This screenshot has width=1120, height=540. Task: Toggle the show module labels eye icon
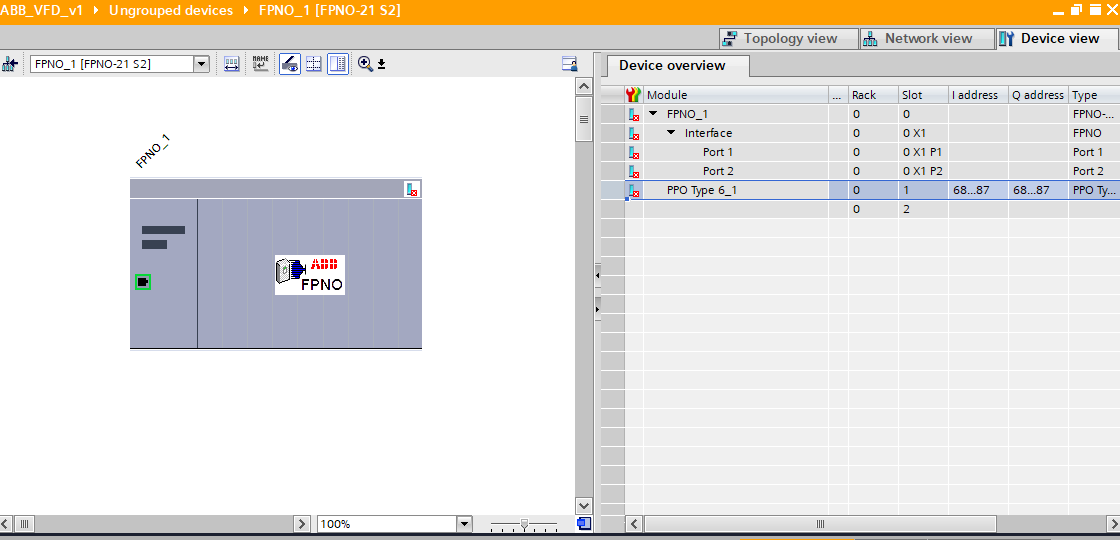[289, 64]
